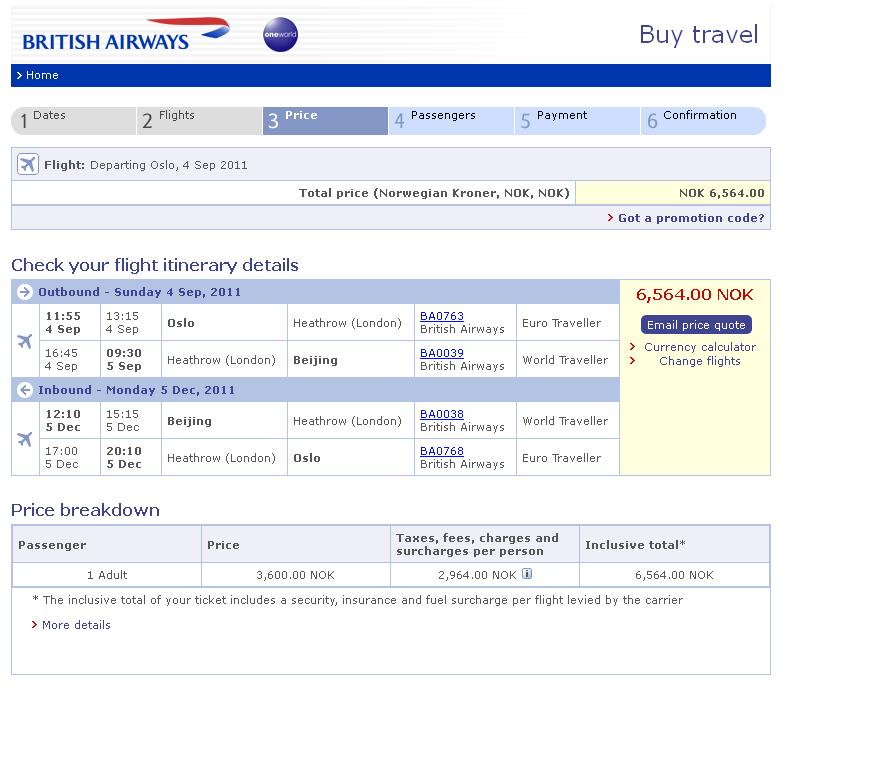Image resolution: width=890 pixels, height=774 pixels.
Task: Select the Price step tab
Action: click(x=325, y=121)
